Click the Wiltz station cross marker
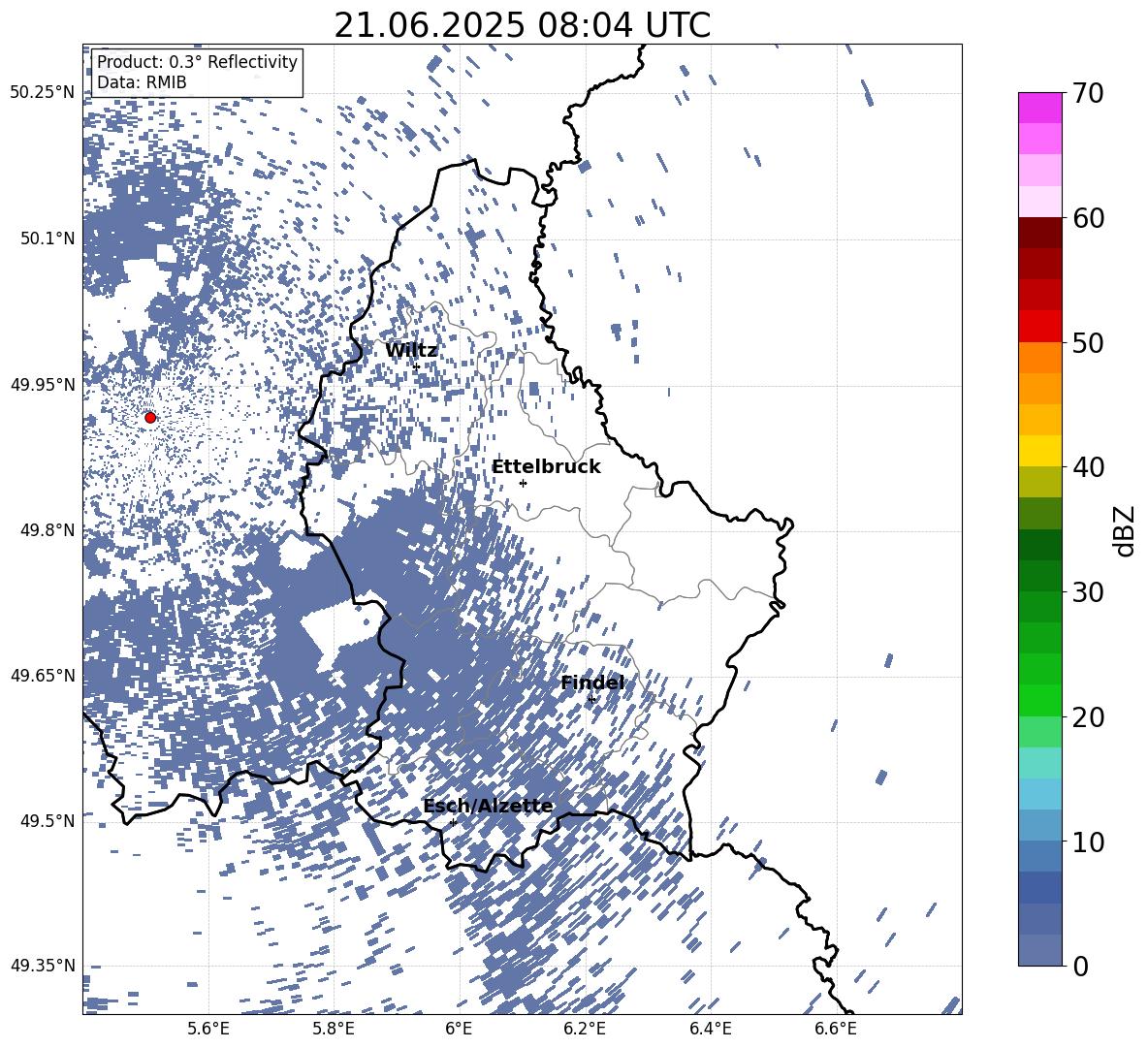Image resolution: width=1148 pixels, height=1048 pixels. (x=417, y=366)
